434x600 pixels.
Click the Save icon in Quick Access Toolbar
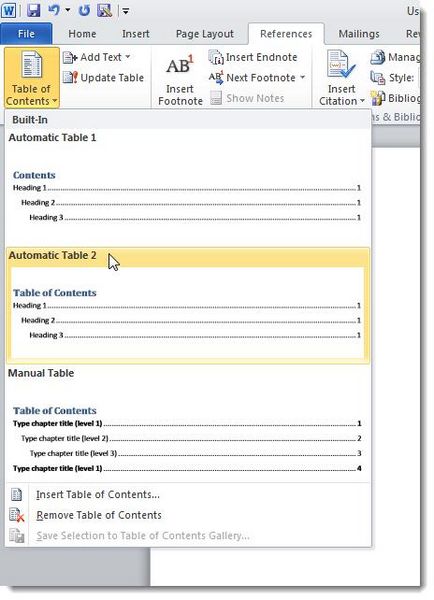pos(34,10)
